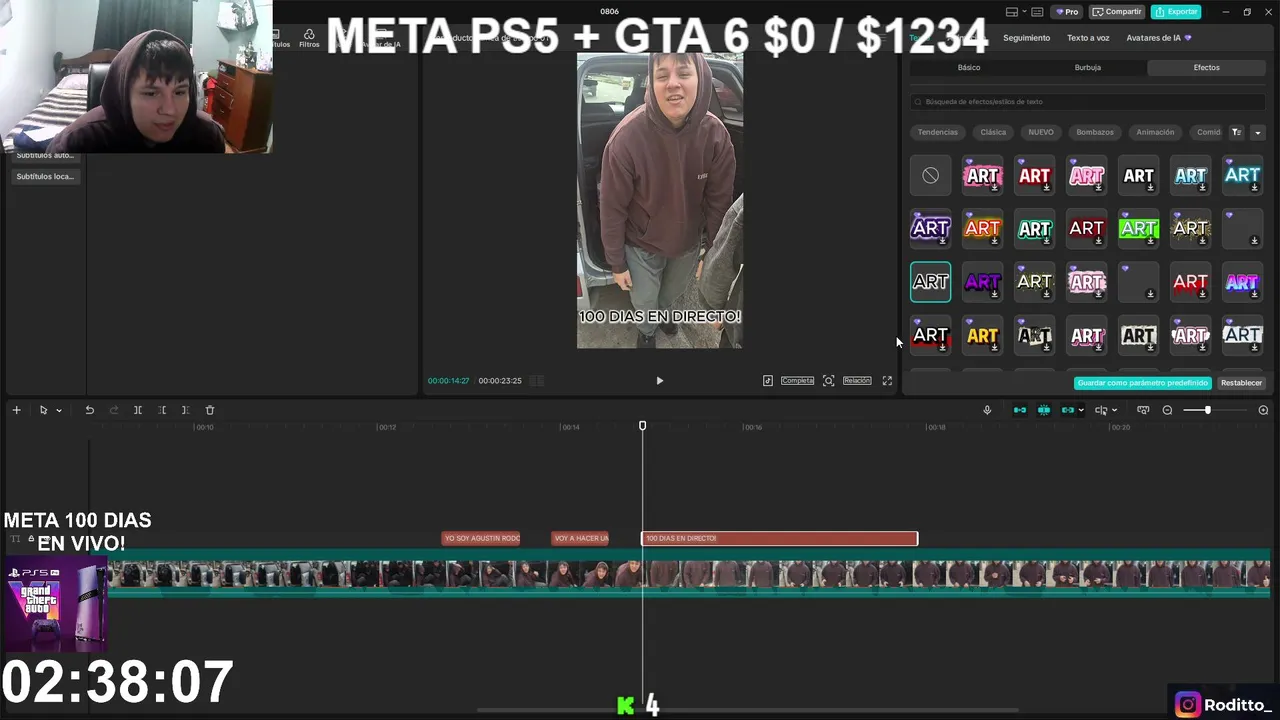
Task: Click the audio note icon below preview
Action: click(x=768, y=381)
